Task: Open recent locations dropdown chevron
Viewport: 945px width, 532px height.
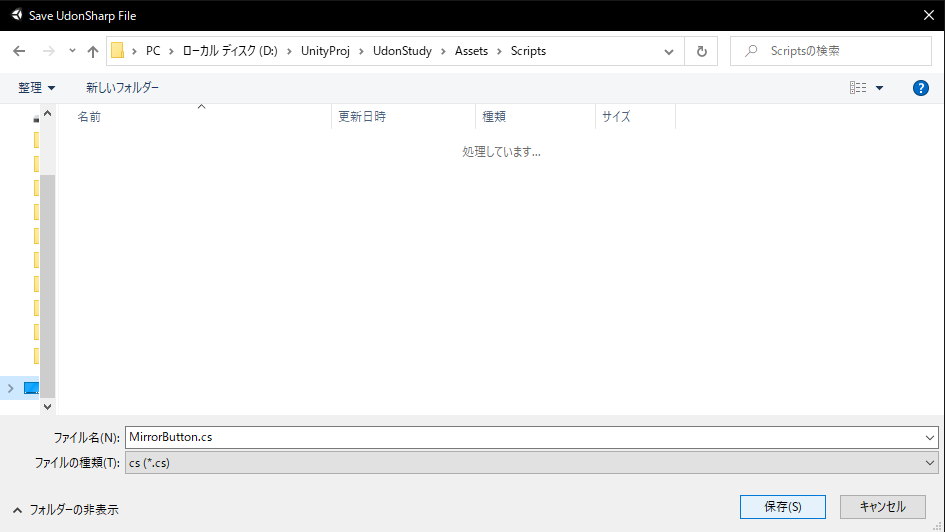Action: point(72,51)
